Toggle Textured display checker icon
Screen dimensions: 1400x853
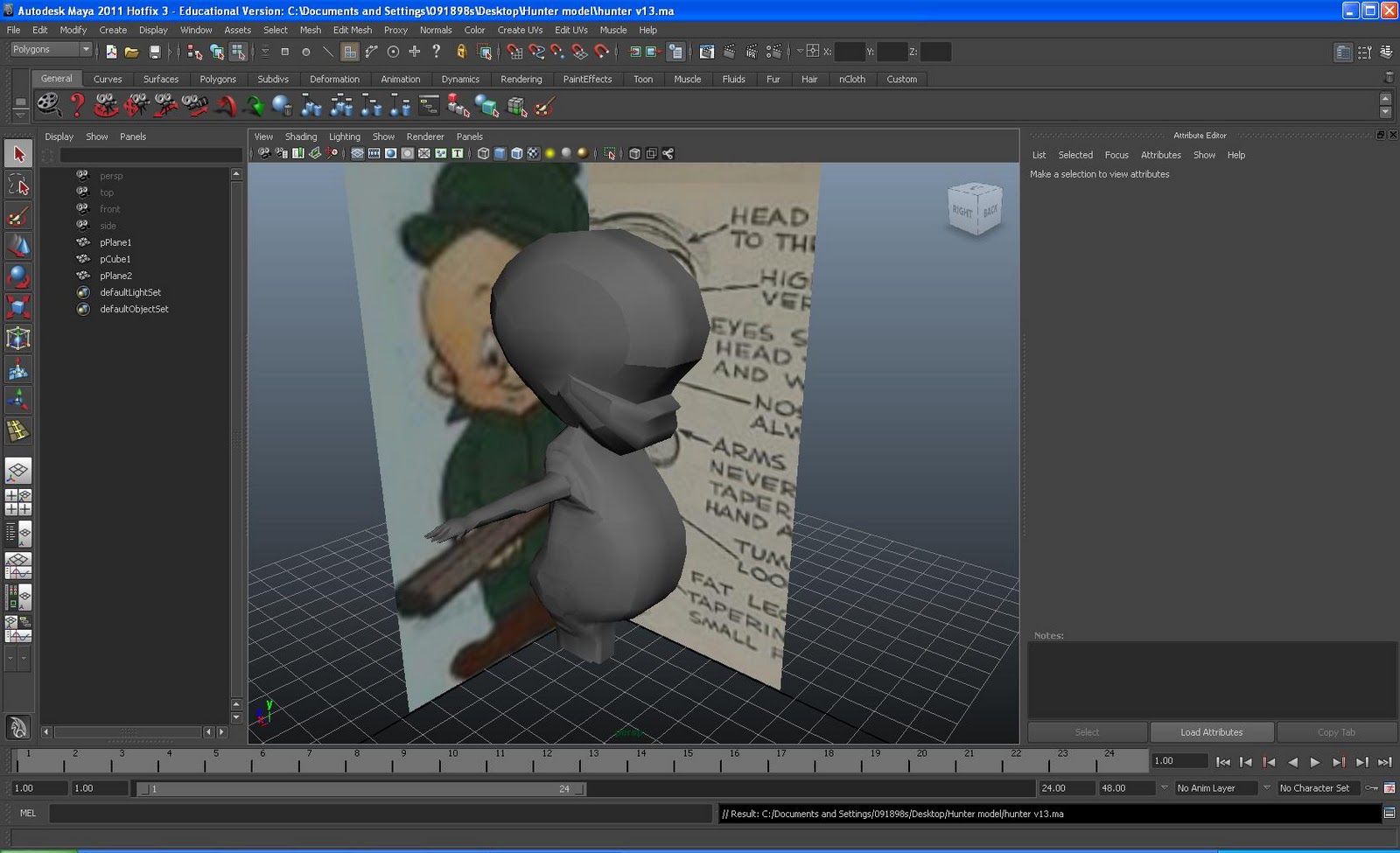533,153
